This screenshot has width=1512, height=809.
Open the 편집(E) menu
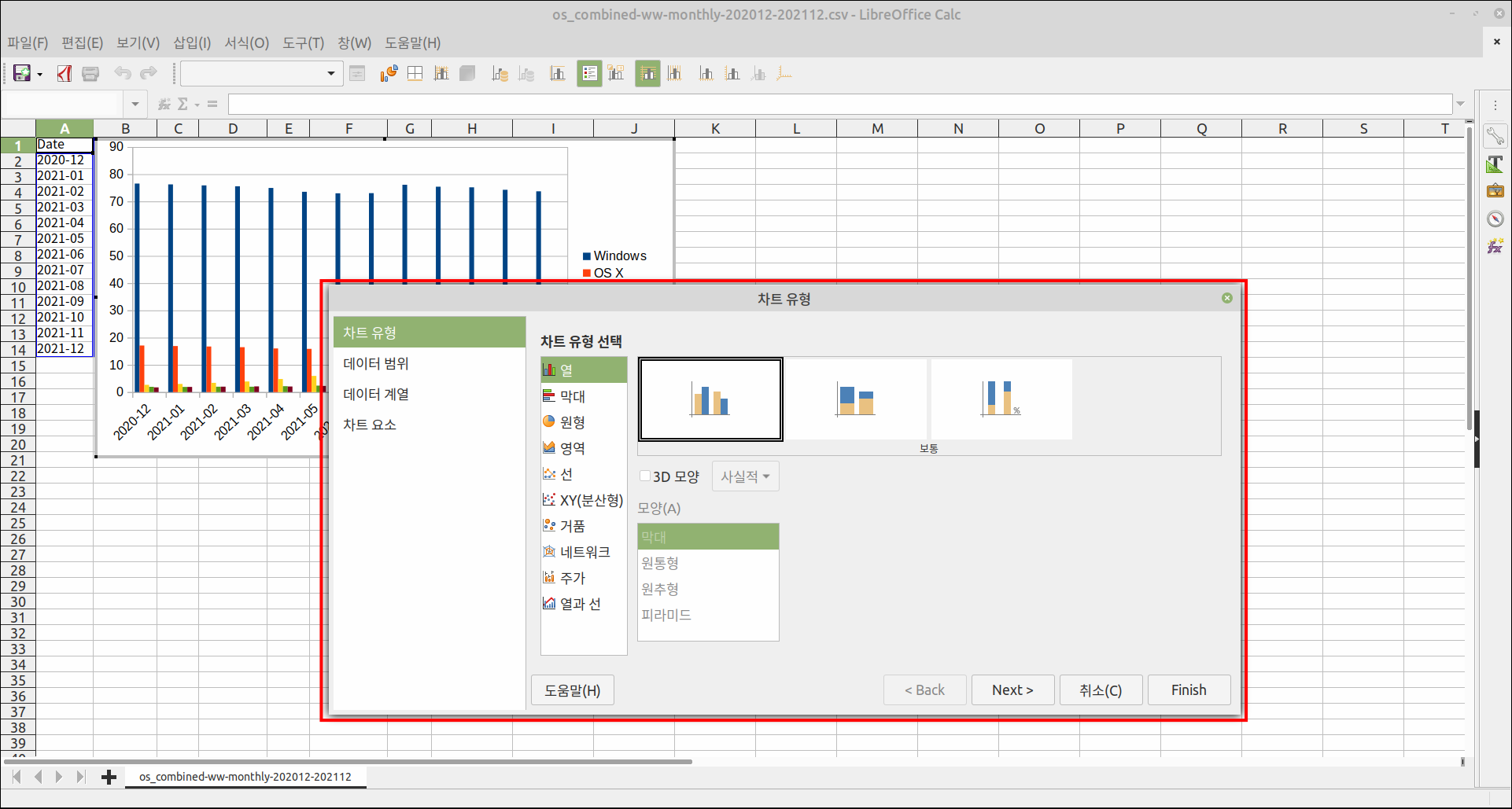pyautogui.click(x=82, y=42)
